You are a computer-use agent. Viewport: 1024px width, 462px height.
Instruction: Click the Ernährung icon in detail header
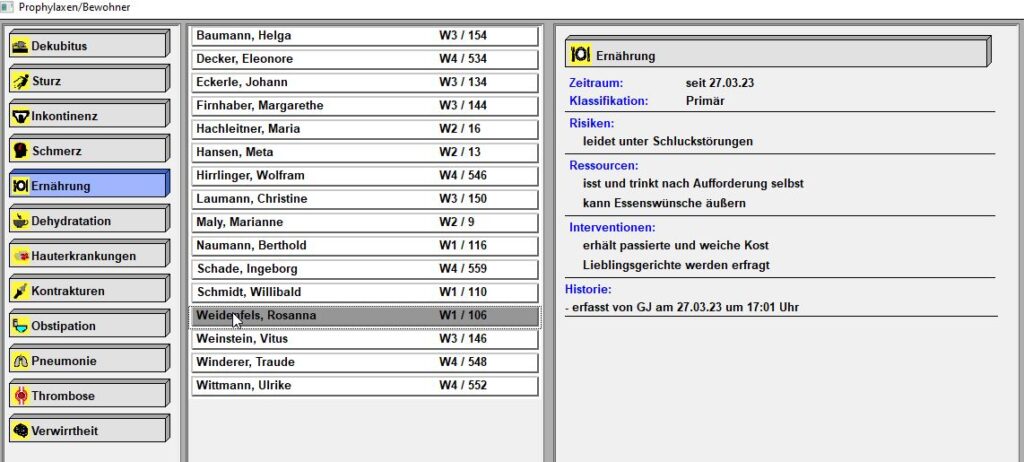pos(580,55)
